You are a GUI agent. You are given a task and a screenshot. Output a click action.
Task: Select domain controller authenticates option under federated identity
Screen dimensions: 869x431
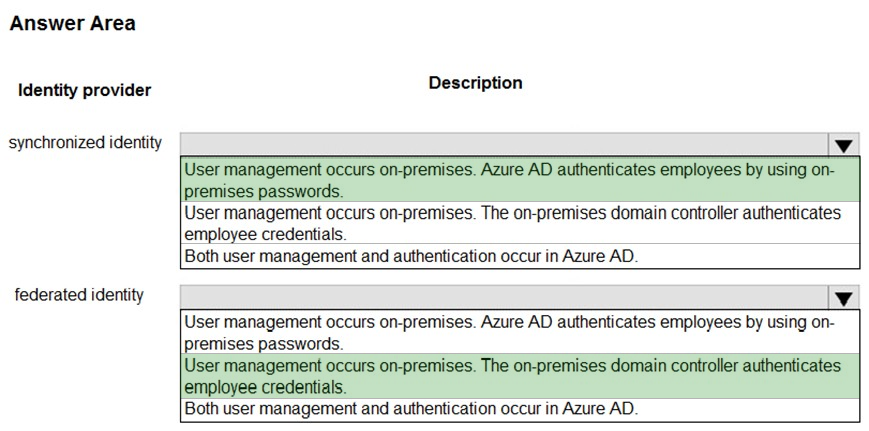(520, 376)
